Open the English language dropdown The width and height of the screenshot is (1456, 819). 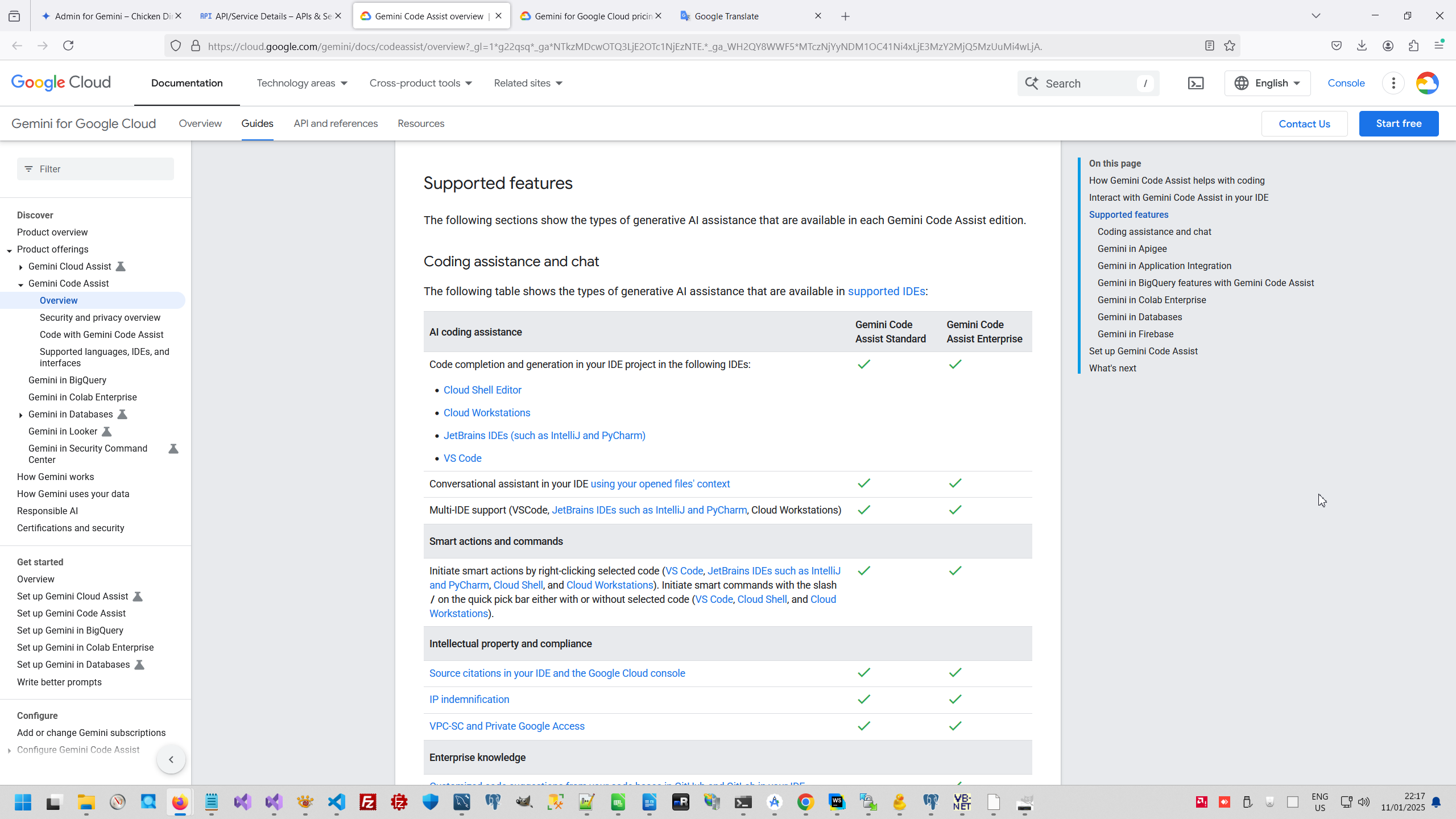[x=1267, y=84]
